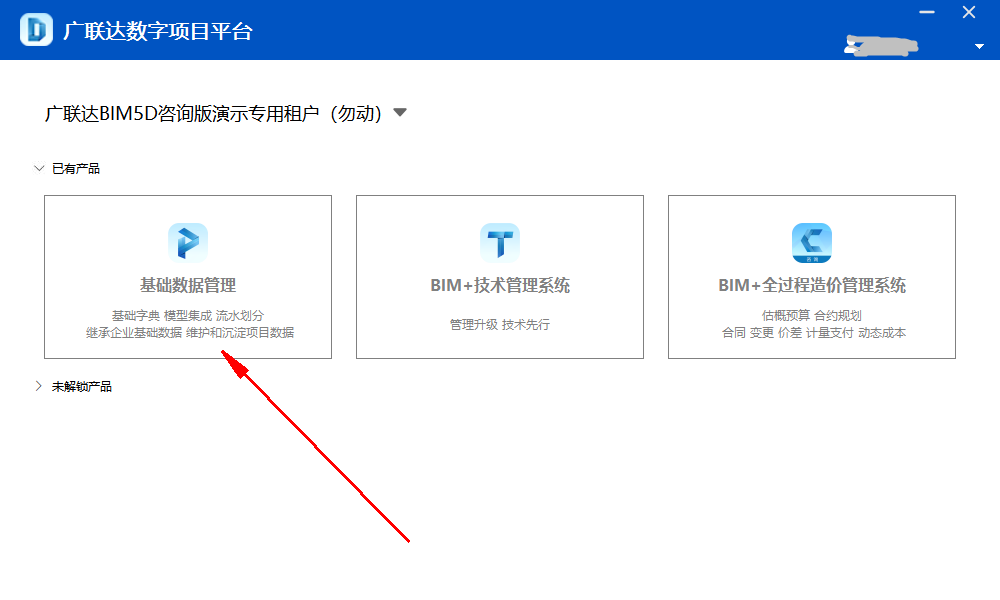Screen dimensions: 1000x600
Task: Open the BIM+技术管理系统 T icon
Action: coord(500,242)
